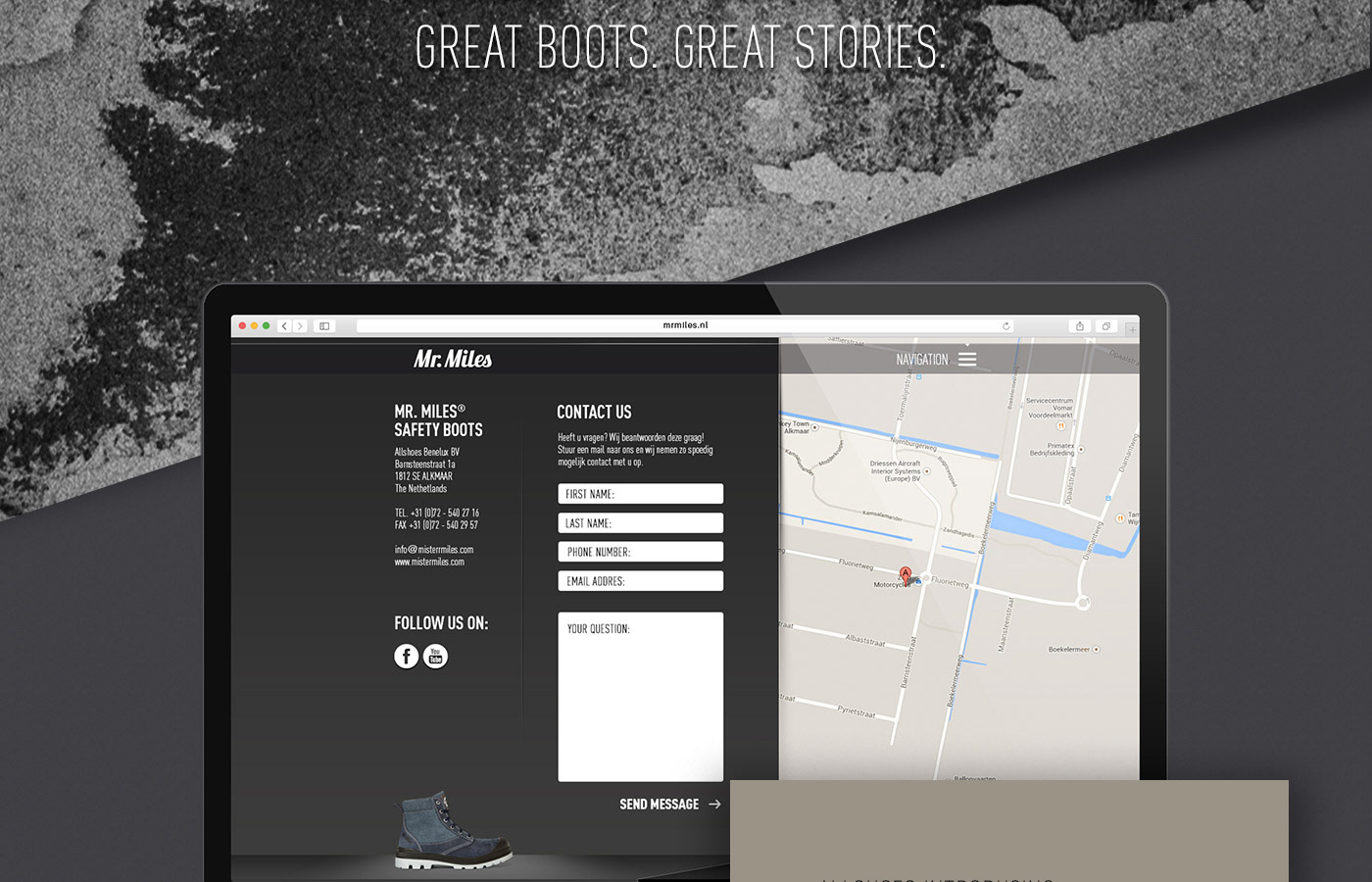Click the FOLLOW US ON: heading
Image resolution: width=1372 pixels, height=882 pixels.
tap(441, 623)
